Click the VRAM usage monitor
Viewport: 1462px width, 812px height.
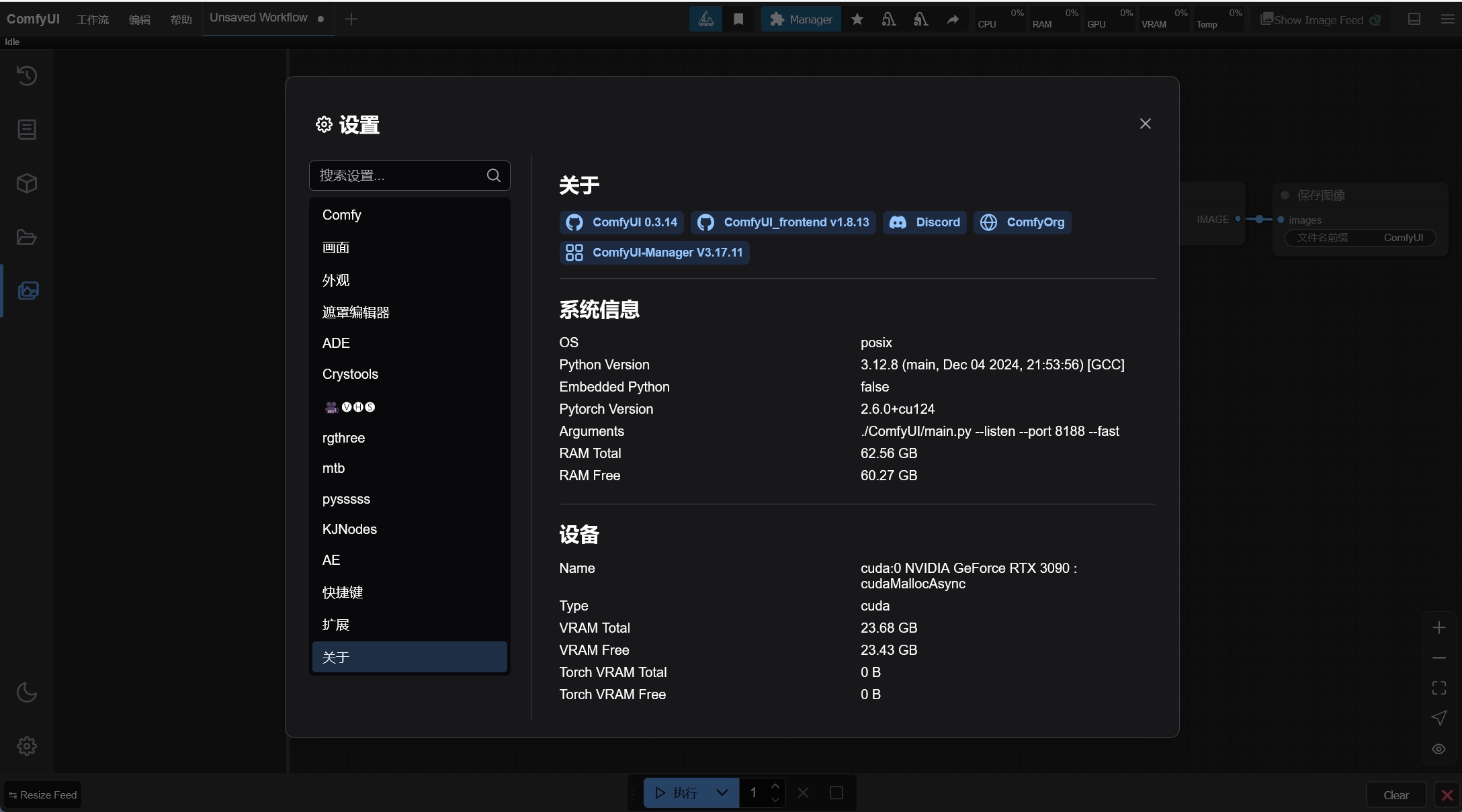1164,19
